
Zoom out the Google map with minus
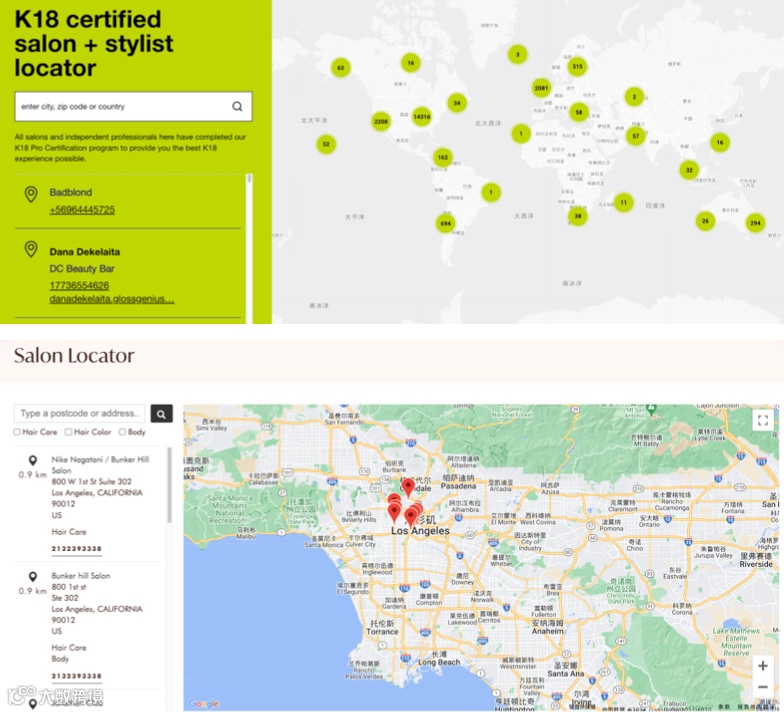pos(763,687)
